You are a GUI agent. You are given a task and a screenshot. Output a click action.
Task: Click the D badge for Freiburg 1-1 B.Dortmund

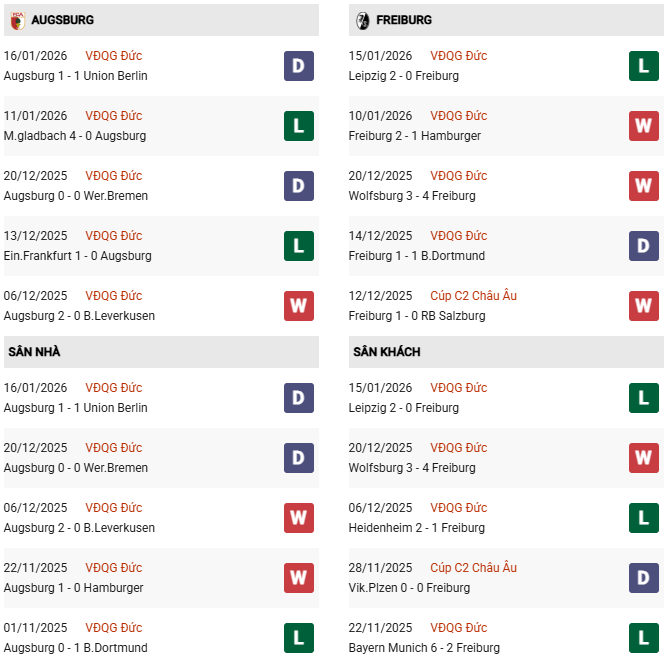pos(643,246)
